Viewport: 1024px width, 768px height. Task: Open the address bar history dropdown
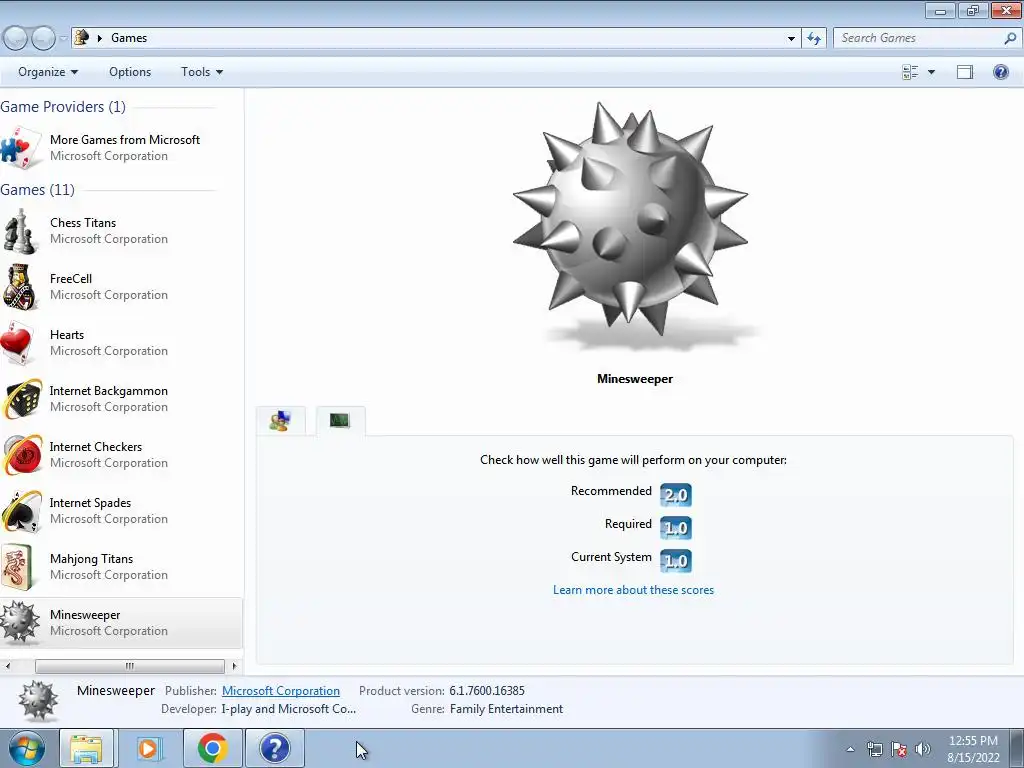tap(791, 39)
